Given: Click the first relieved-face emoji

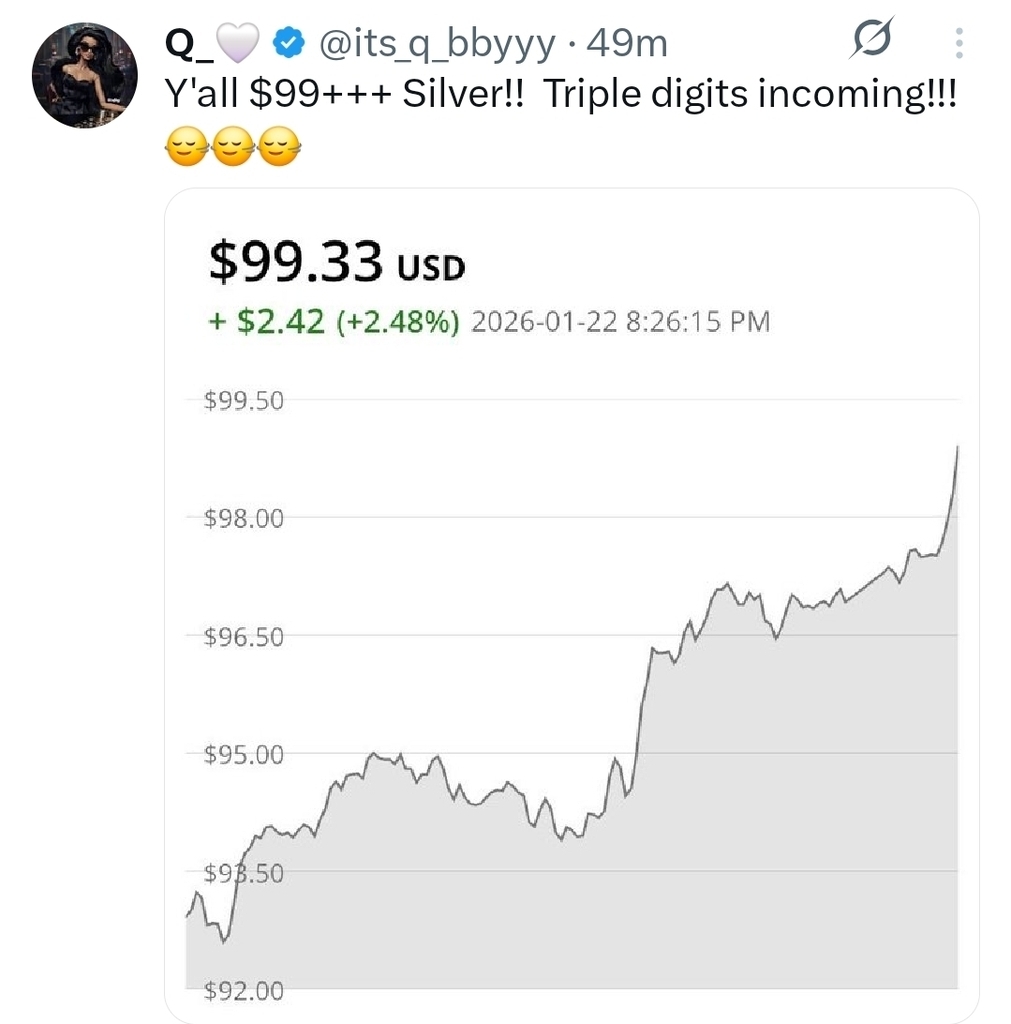Looking at the screenshot, I should (x=182, y=150).
